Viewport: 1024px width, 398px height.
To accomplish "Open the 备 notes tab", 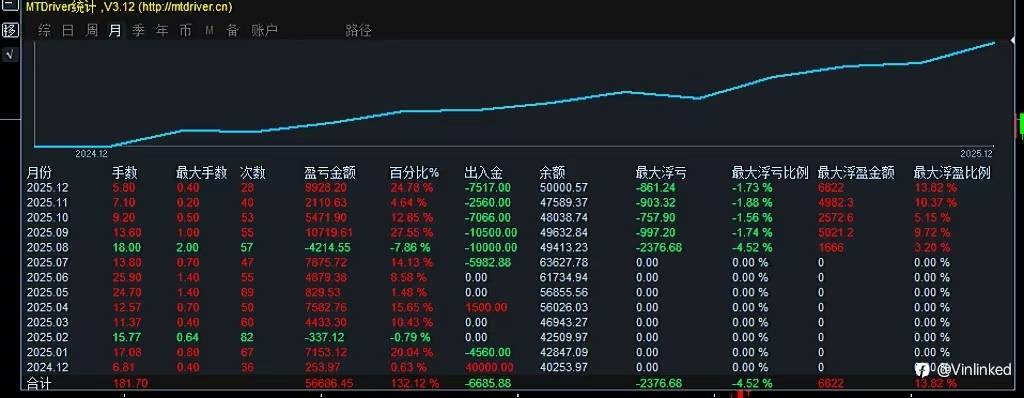I will pyautogui.click(x=232, y=31).
